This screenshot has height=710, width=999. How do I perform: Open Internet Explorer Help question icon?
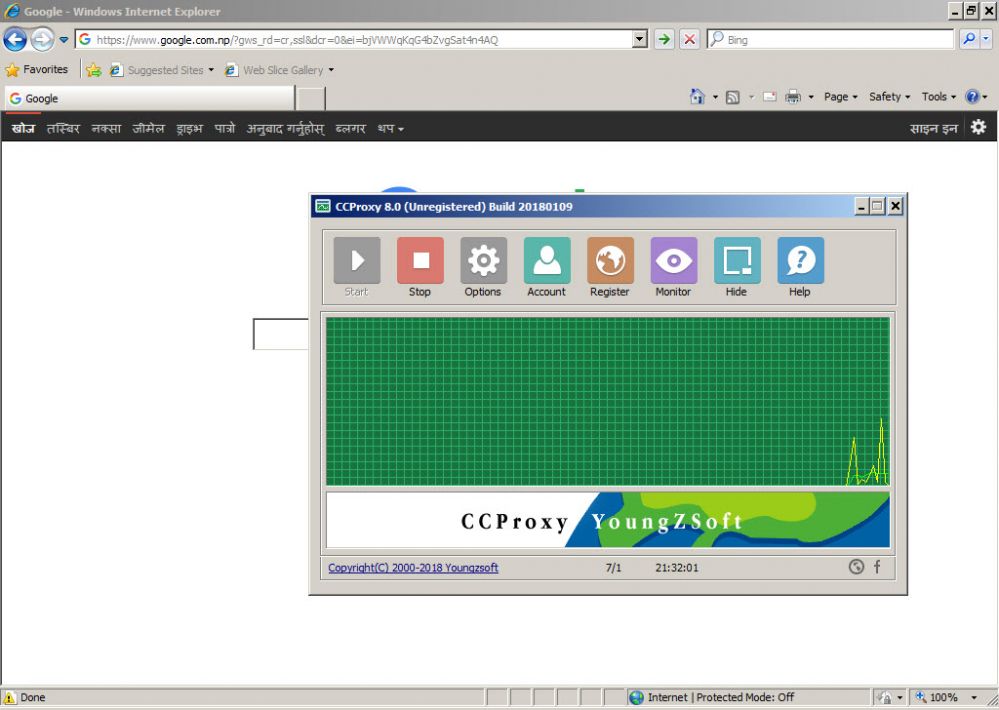[x=972, y=97]
